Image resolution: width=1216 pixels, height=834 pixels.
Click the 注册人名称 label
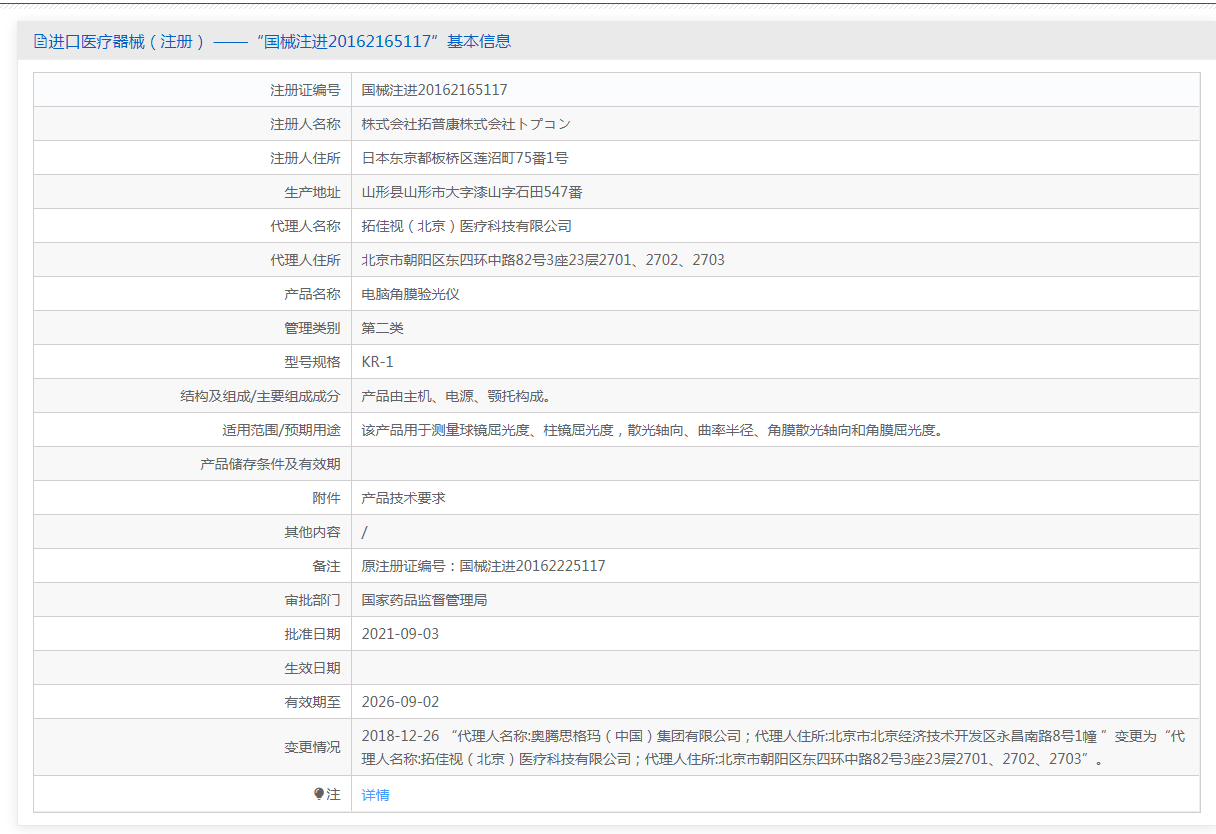click(x=305, y=124)
